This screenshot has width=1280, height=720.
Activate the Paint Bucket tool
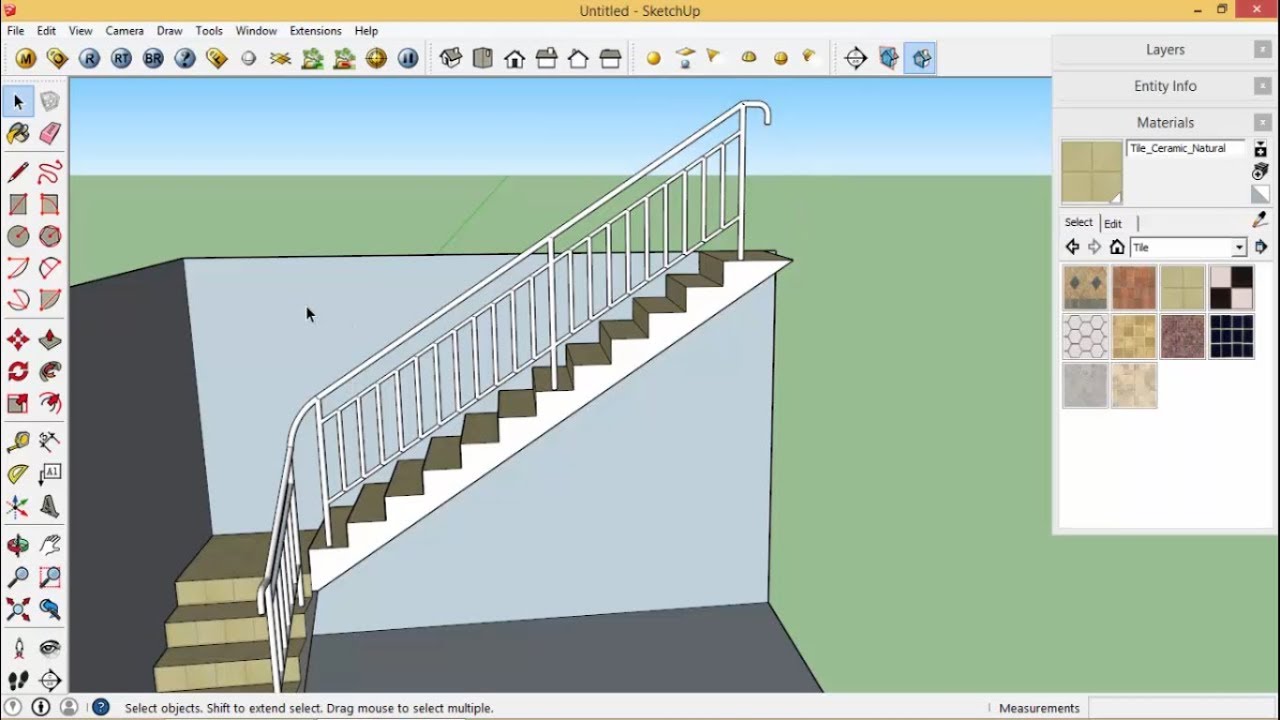(18, 133)
